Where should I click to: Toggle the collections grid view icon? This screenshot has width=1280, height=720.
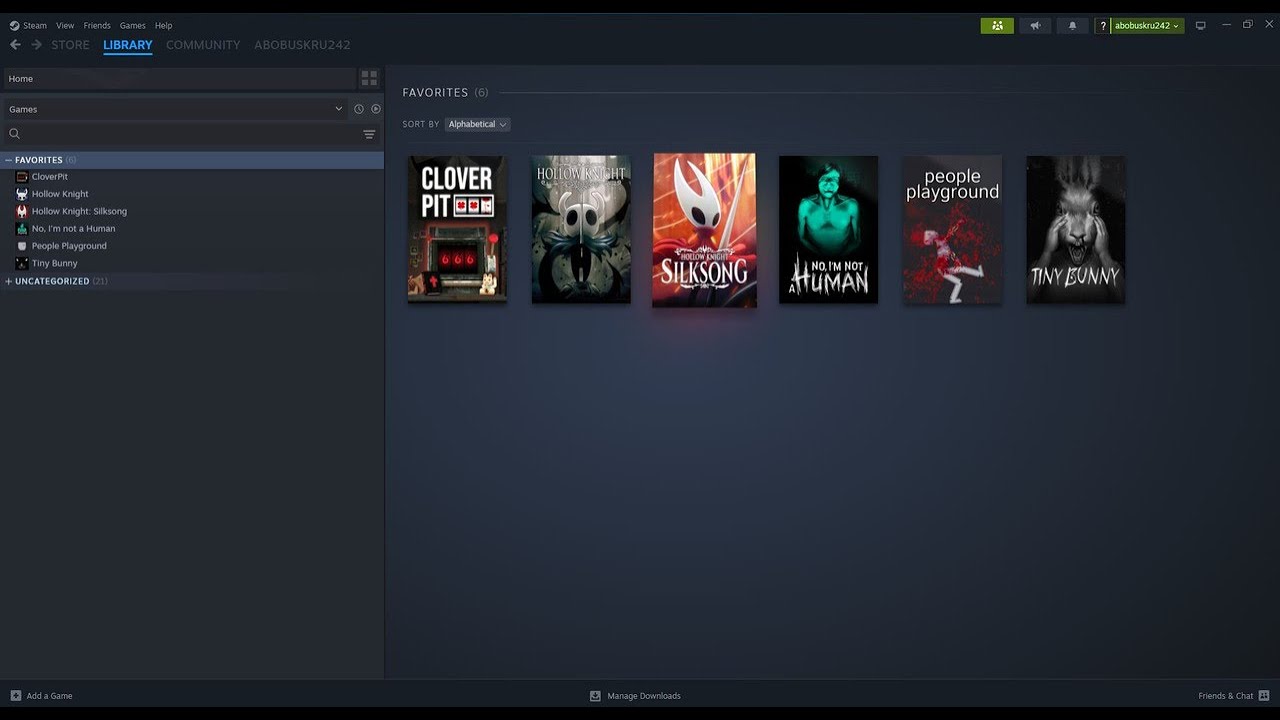(369, 78)
